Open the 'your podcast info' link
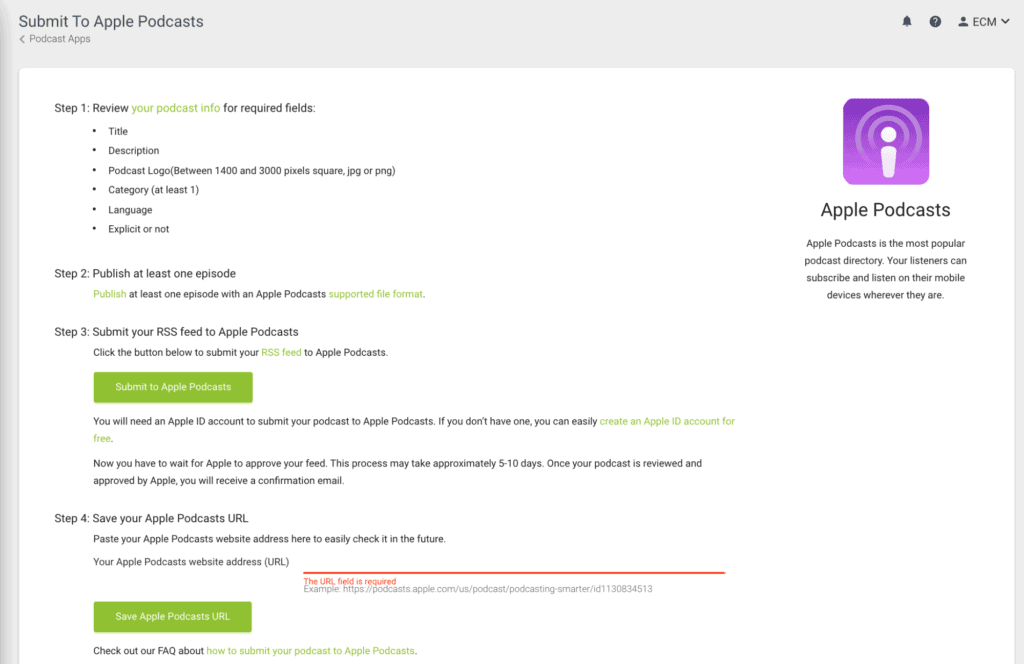 (x=176, y=108)
